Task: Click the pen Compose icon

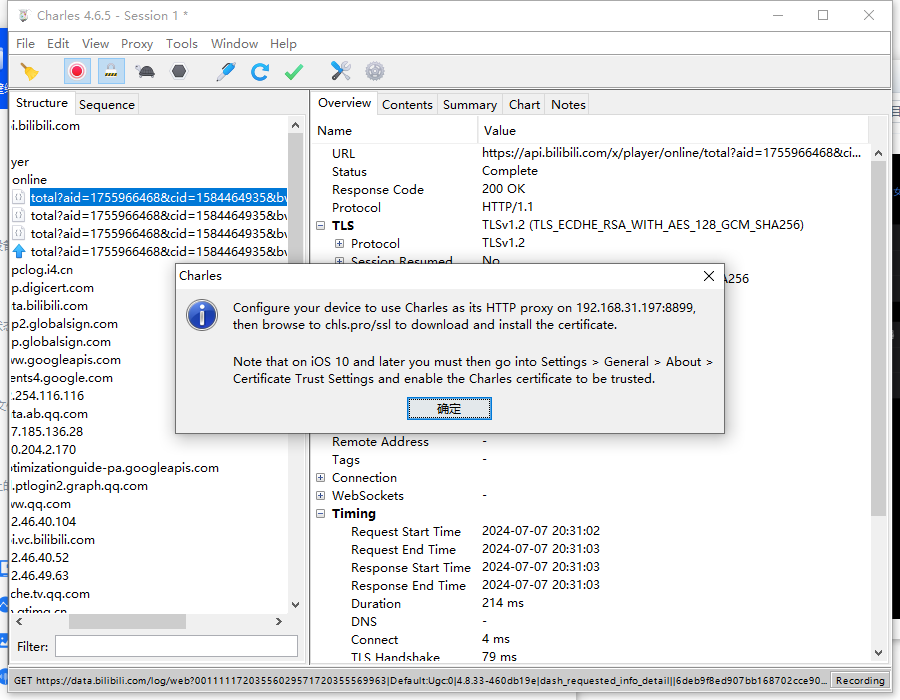Action: 226,72
